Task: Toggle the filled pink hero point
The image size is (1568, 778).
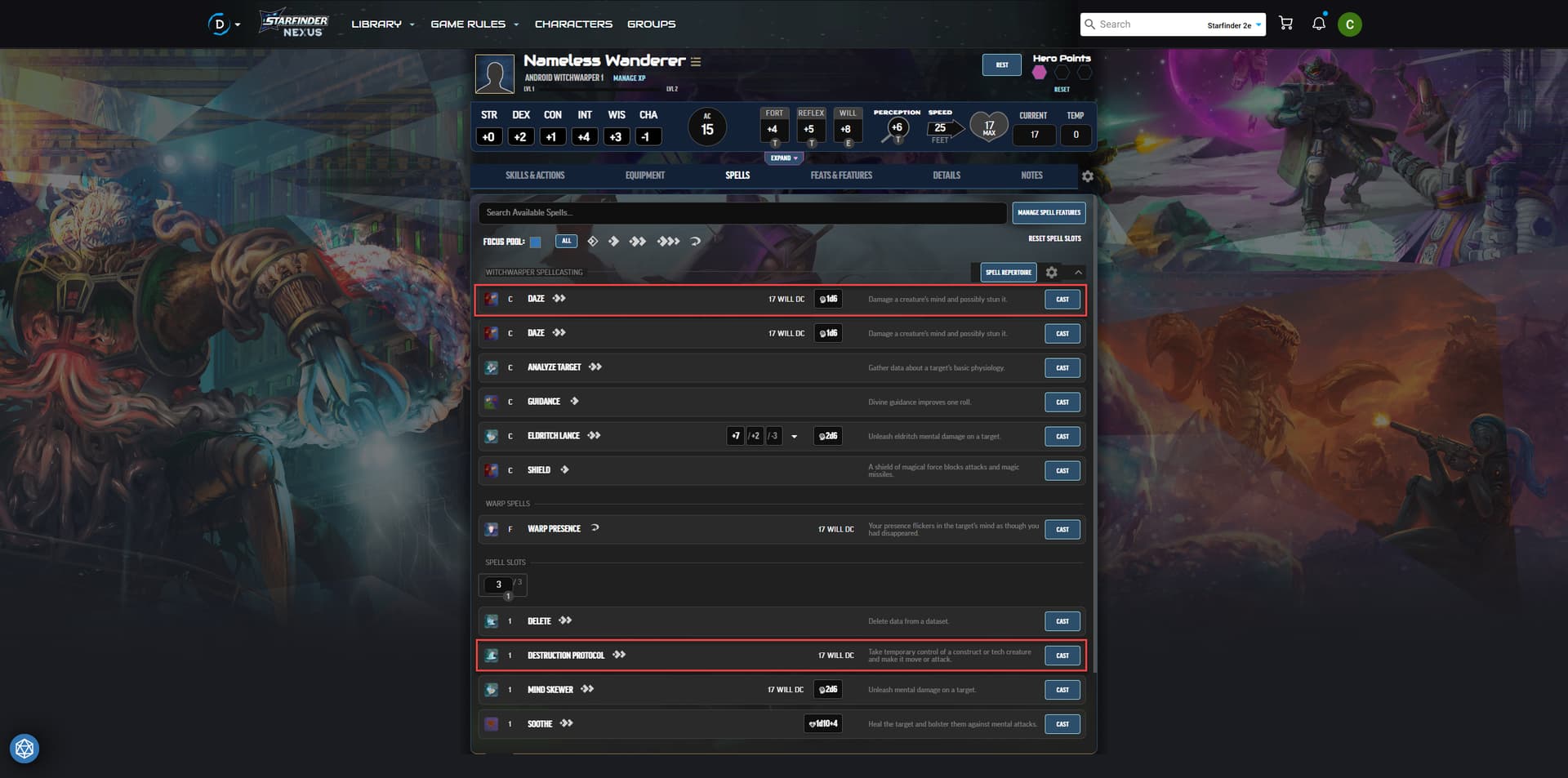Action: click(x=1039, y=73)
